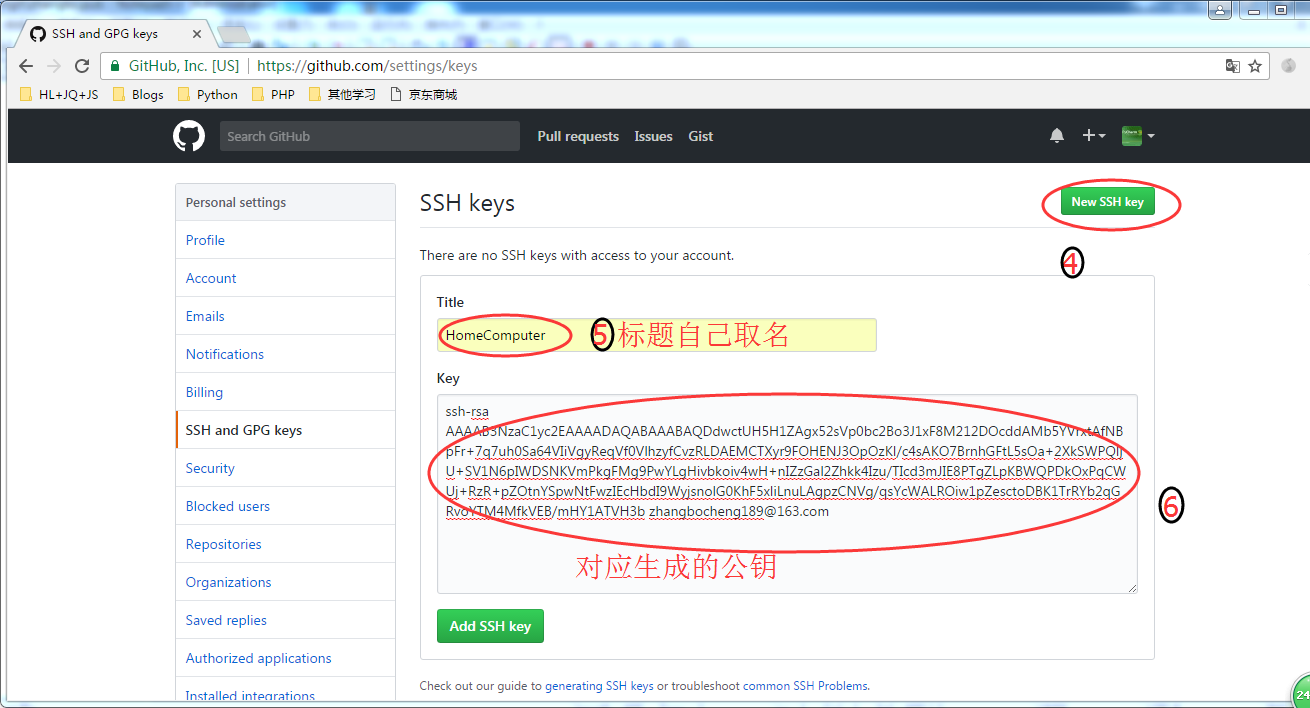This screenshot has height=708, width=1310.
Task: Open the plus create-new dropdown
Action: pyautogui.click(x=1094, y=136)
